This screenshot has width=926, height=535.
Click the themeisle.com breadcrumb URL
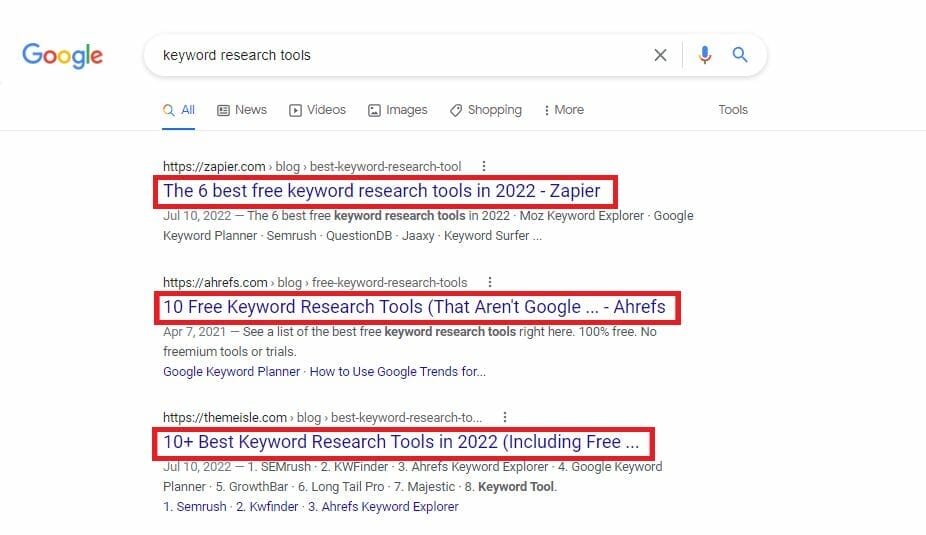pyautogui.click(x=322, y=417)
